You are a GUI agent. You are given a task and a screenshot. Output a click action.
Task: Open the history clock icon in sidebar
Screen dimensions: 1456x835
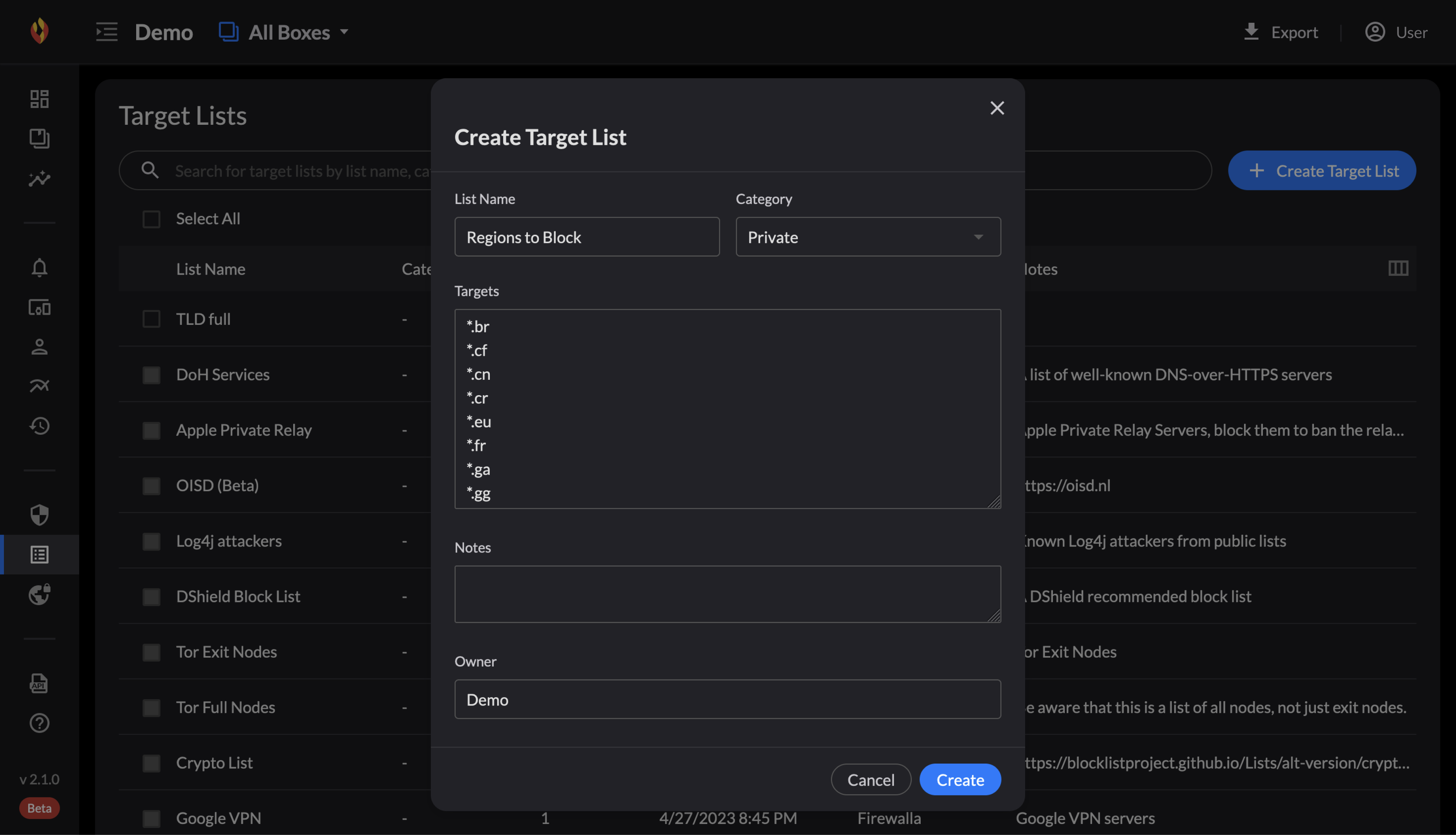tap(39, 425)
